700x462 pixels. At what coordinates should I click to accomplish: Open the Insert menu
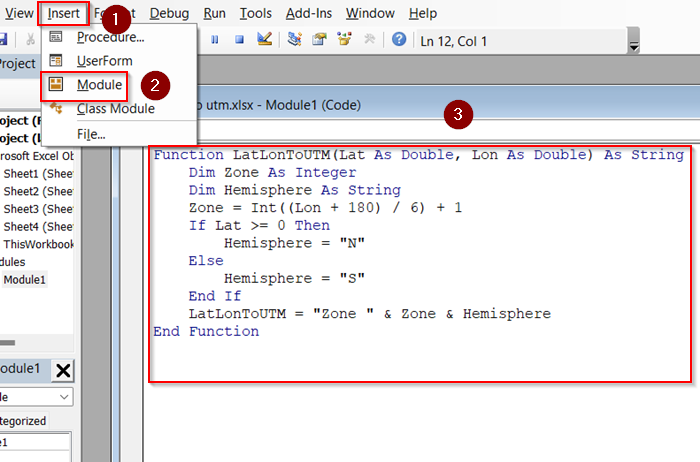[64, 13]
